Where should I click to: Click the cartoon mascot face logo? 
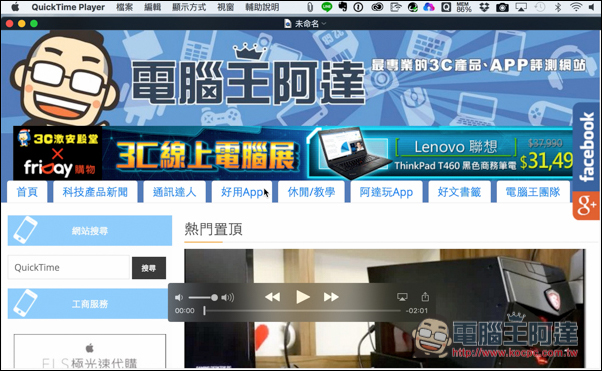64,79
